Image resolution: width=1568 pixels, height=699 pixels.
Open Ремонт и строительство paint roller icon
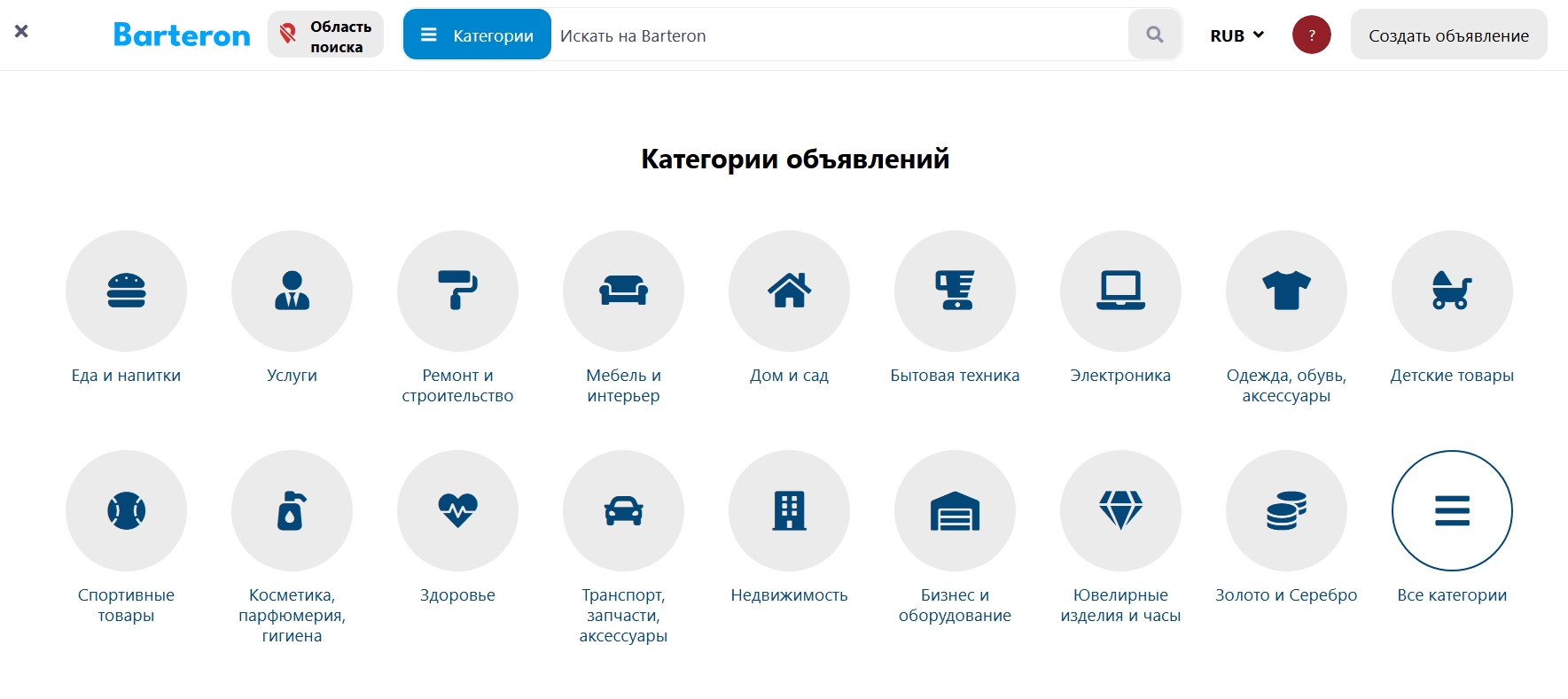(x=457, y=291)
